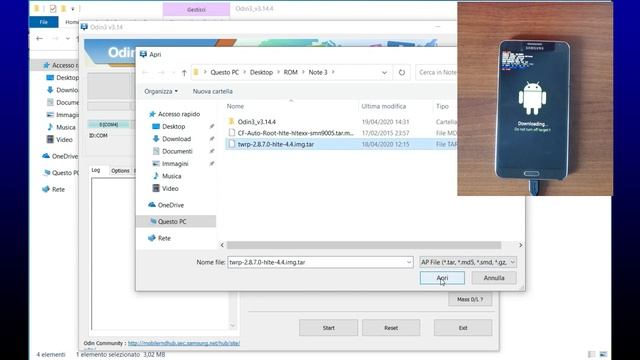Sort files by Nome column
The width and height of the screenshot is (640, 360).
click(x=235, y=106)
